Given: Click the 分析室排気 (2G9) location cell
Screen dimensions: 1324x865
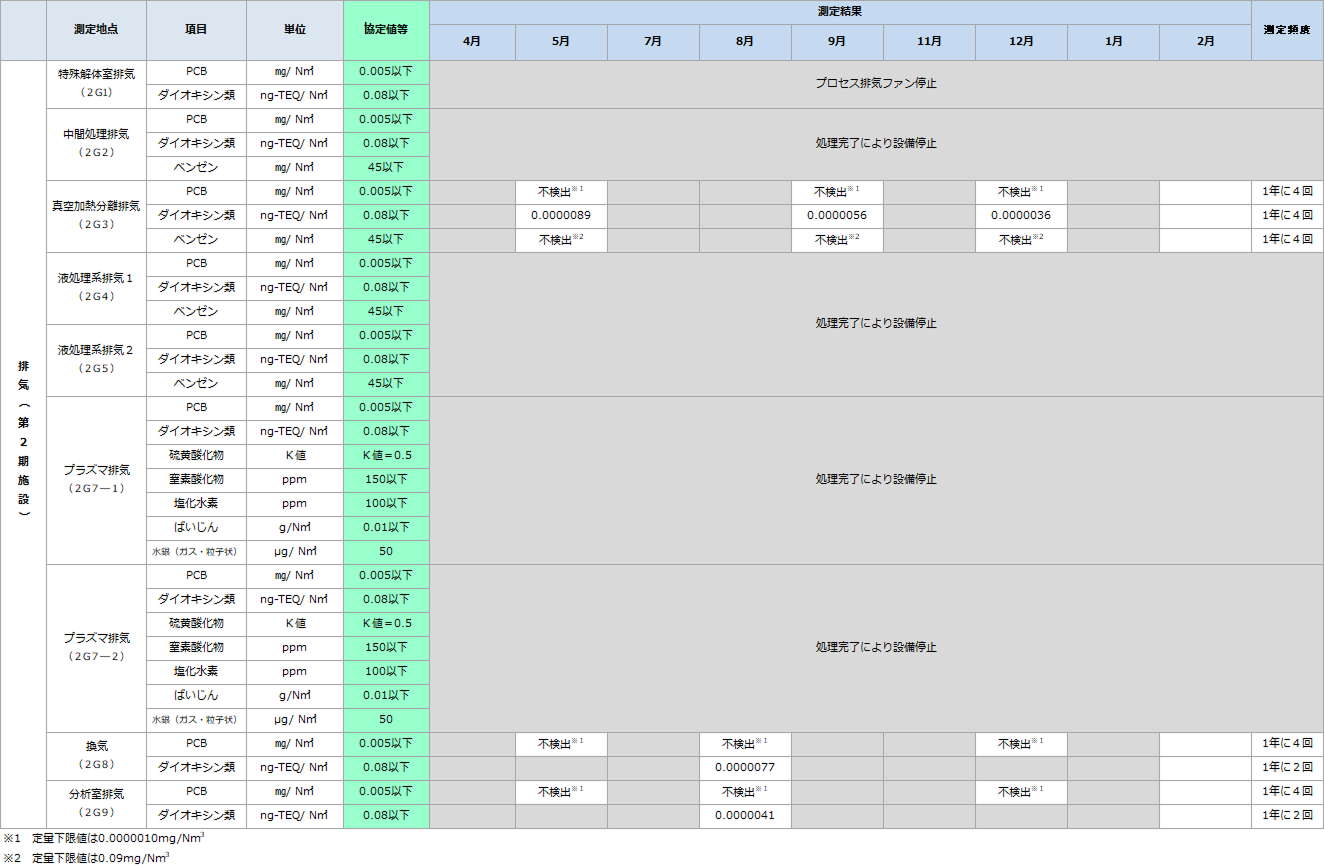Looking at the screenshot, I should [96, 804].
